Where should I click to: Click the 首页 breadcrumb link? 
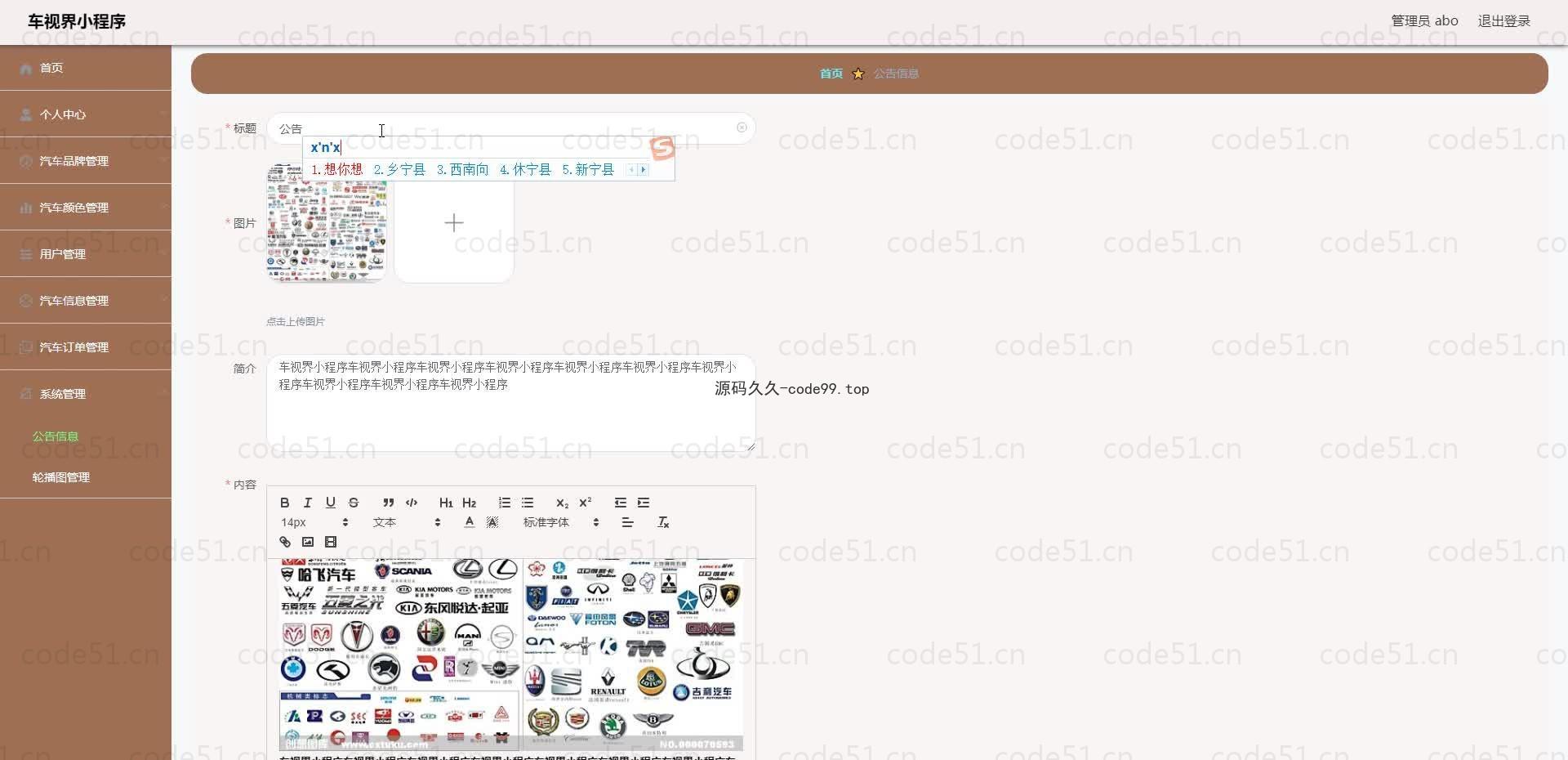[x=831, y=74]
